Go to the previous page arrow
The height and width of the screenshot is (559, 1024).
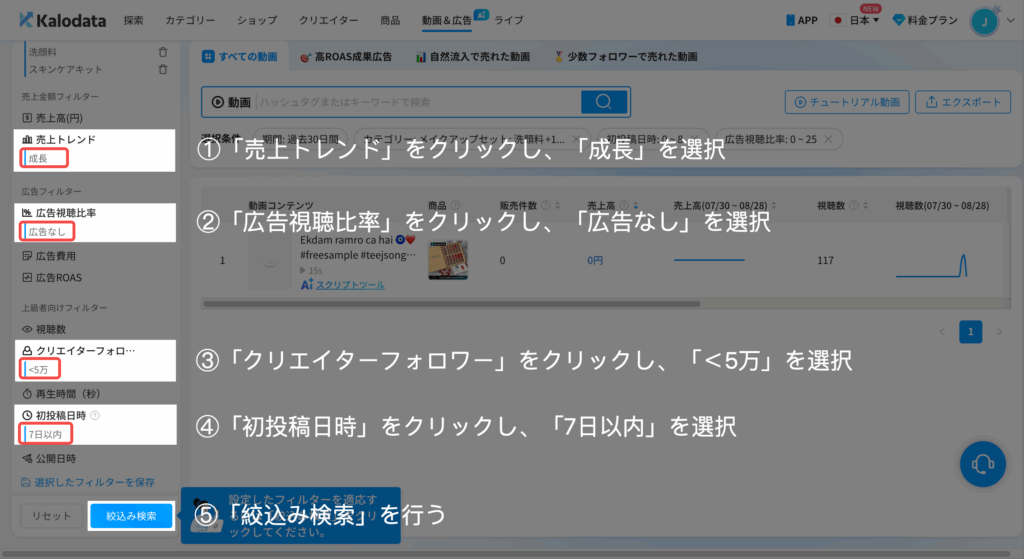(x=942, y=332)
